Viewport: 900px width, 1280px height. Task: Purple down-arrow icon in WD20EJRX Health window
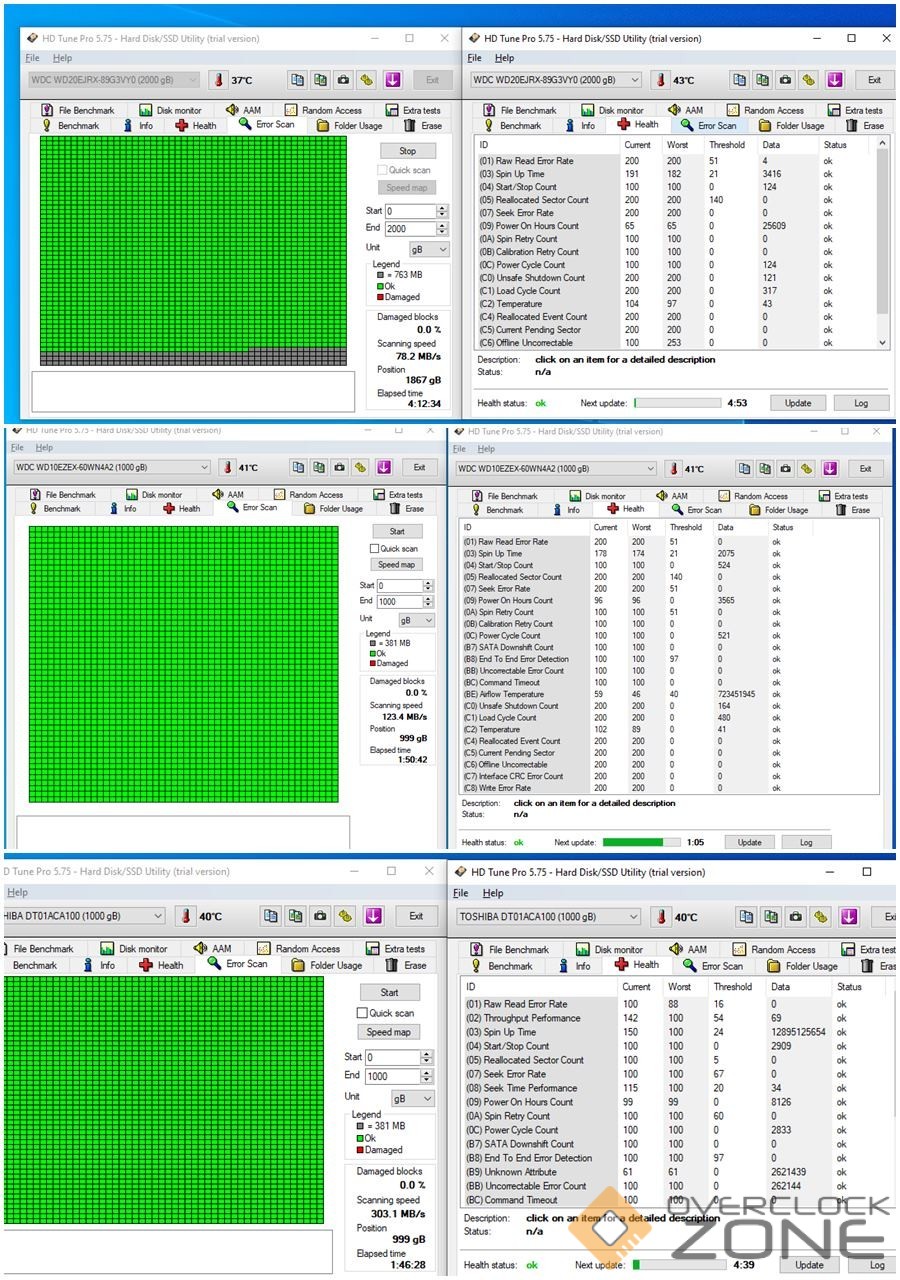pos(835,80)
